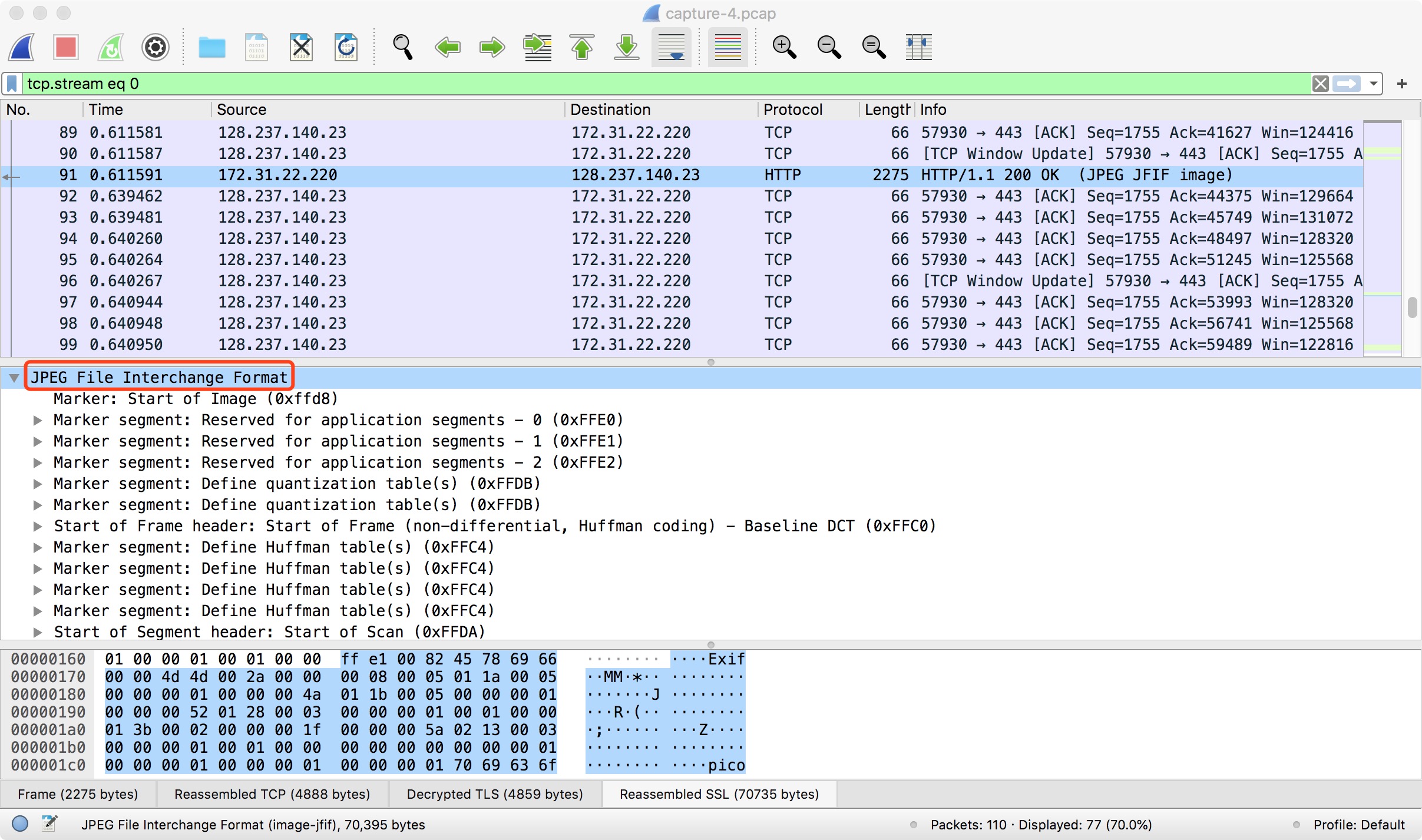This screenshot has width=1422, height=840.
Task: Go to specified packet icon
Action: (537, 47)
